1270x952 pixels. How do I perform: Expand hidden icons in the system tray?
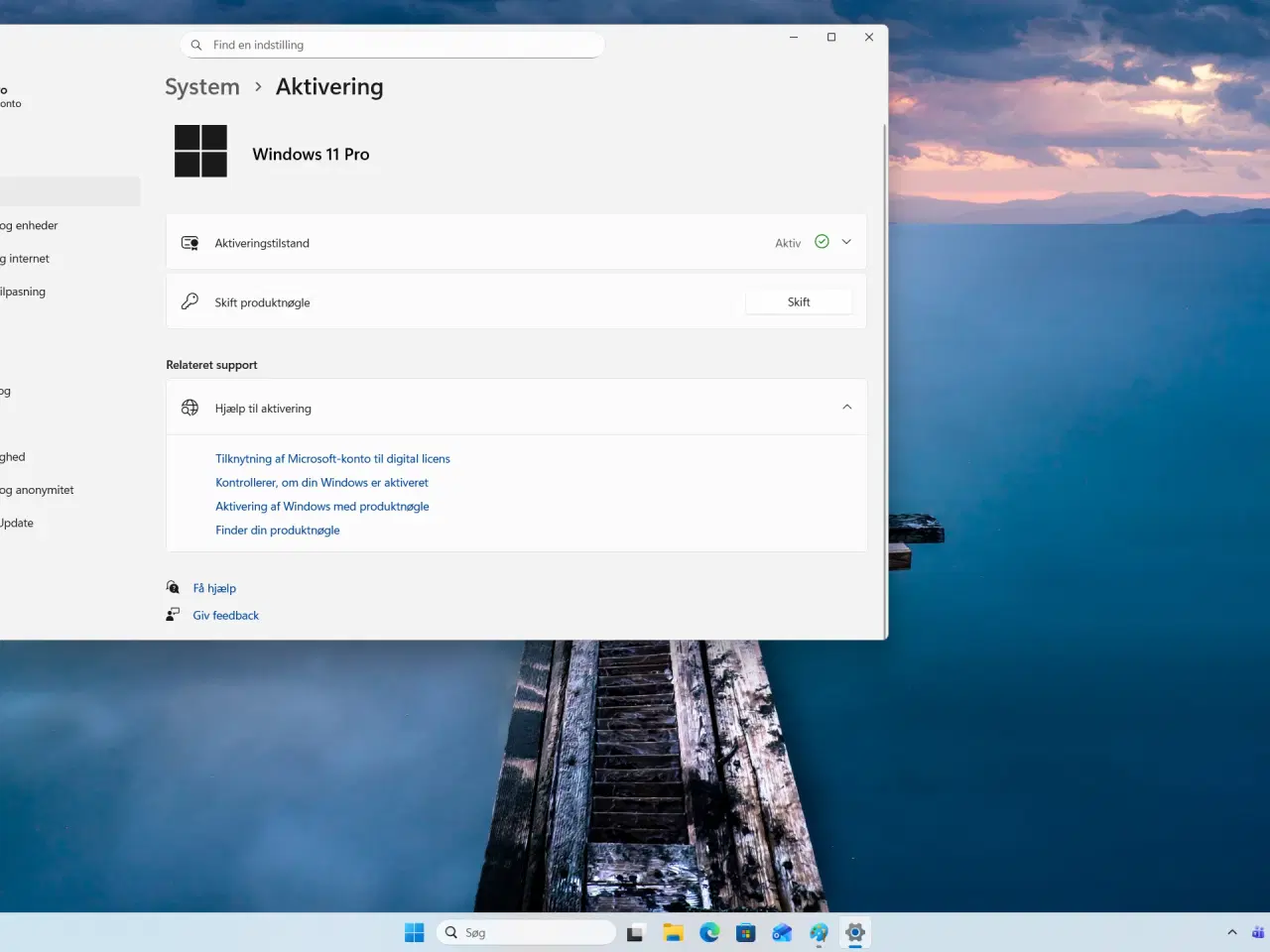click(1231, 932)
